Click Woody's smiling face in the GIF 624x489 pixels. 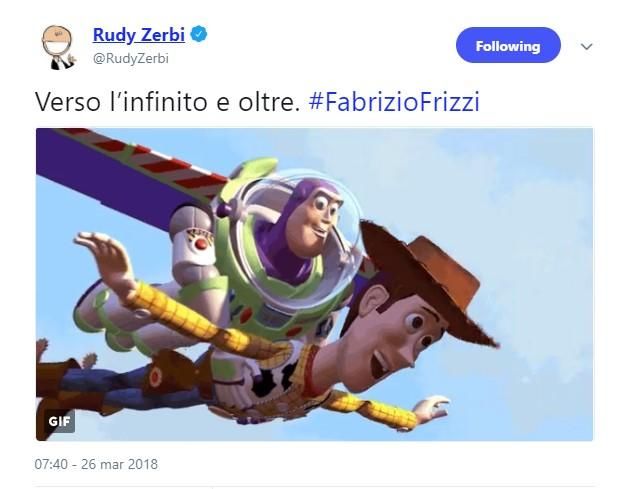402,338
